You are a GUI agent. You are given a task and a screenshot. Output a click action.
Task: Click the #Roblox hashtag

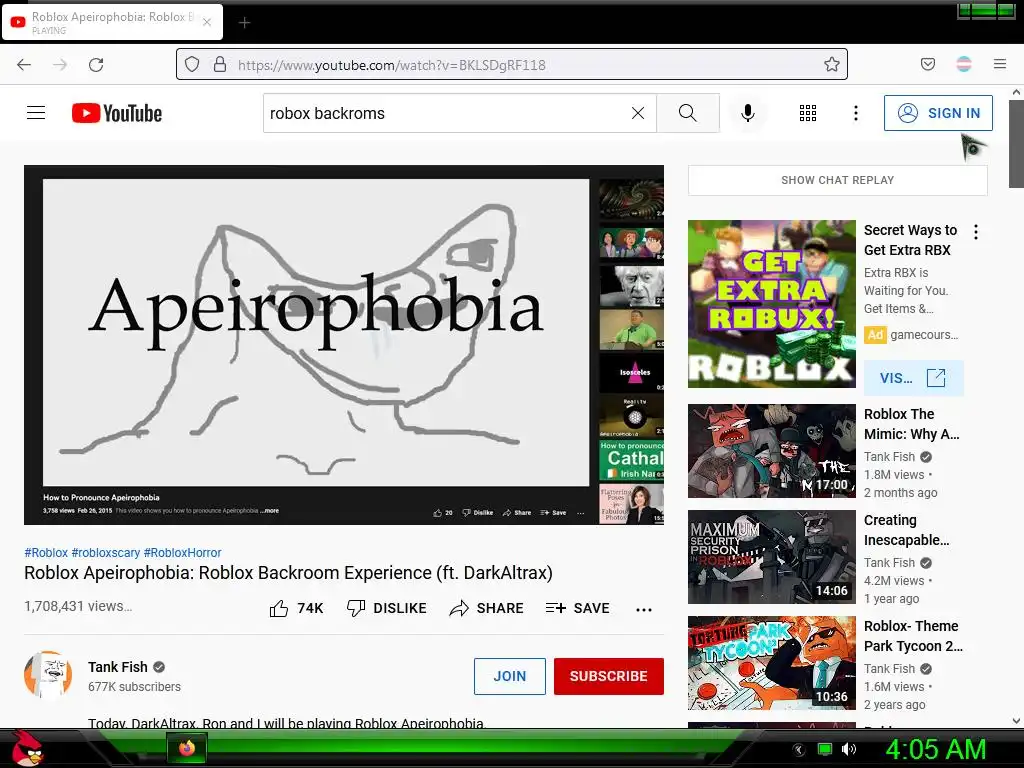[46, 552]
